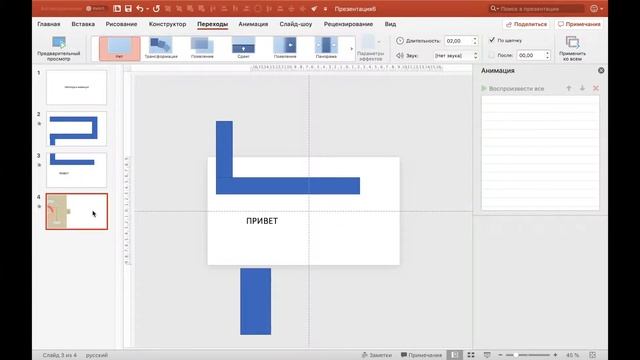Select slide 2 thumbnail
Viewport: 640px width, 360px height.
click(76, 129)
